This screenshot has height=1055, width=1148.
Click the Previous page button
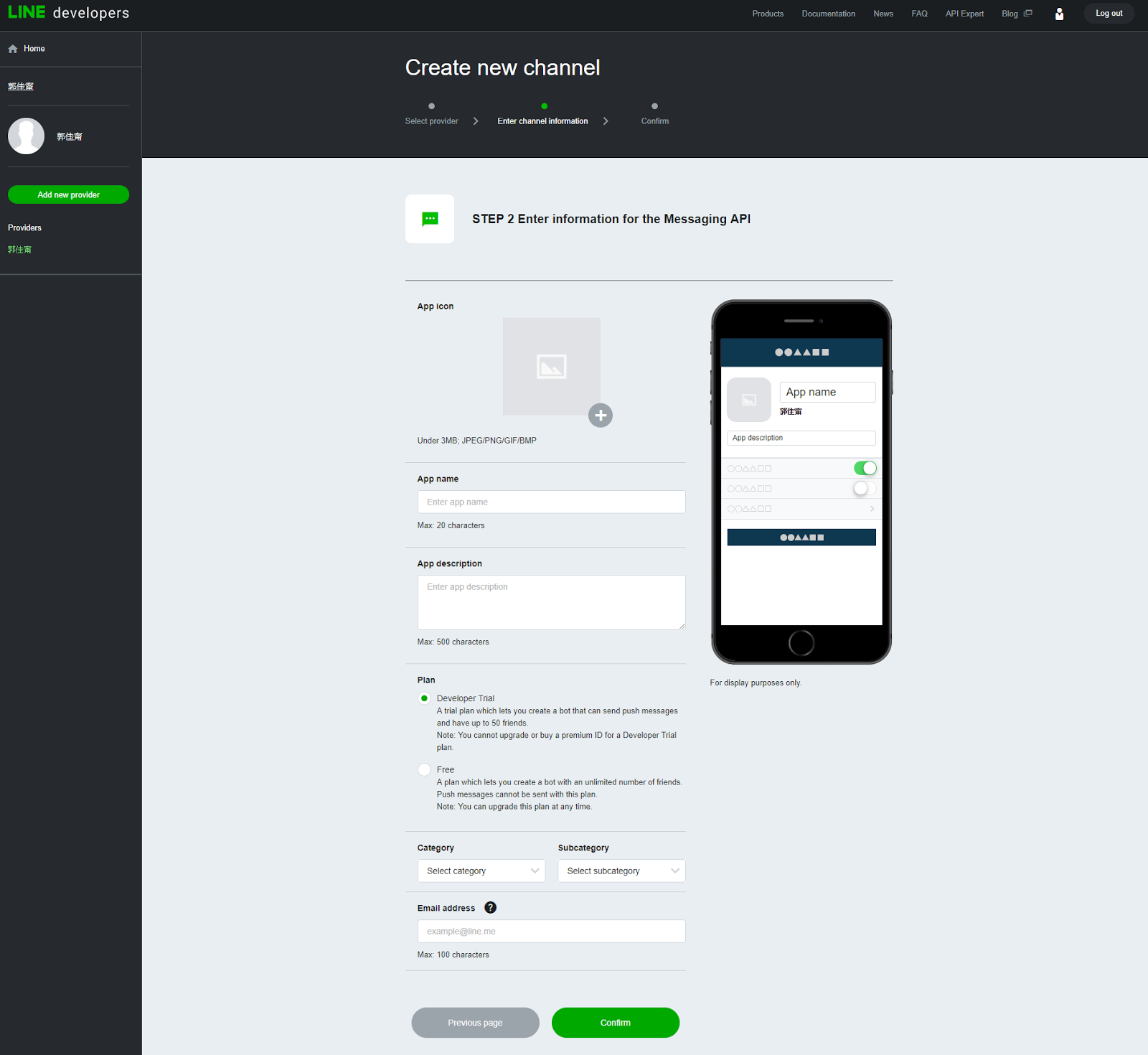point(475,1023)
